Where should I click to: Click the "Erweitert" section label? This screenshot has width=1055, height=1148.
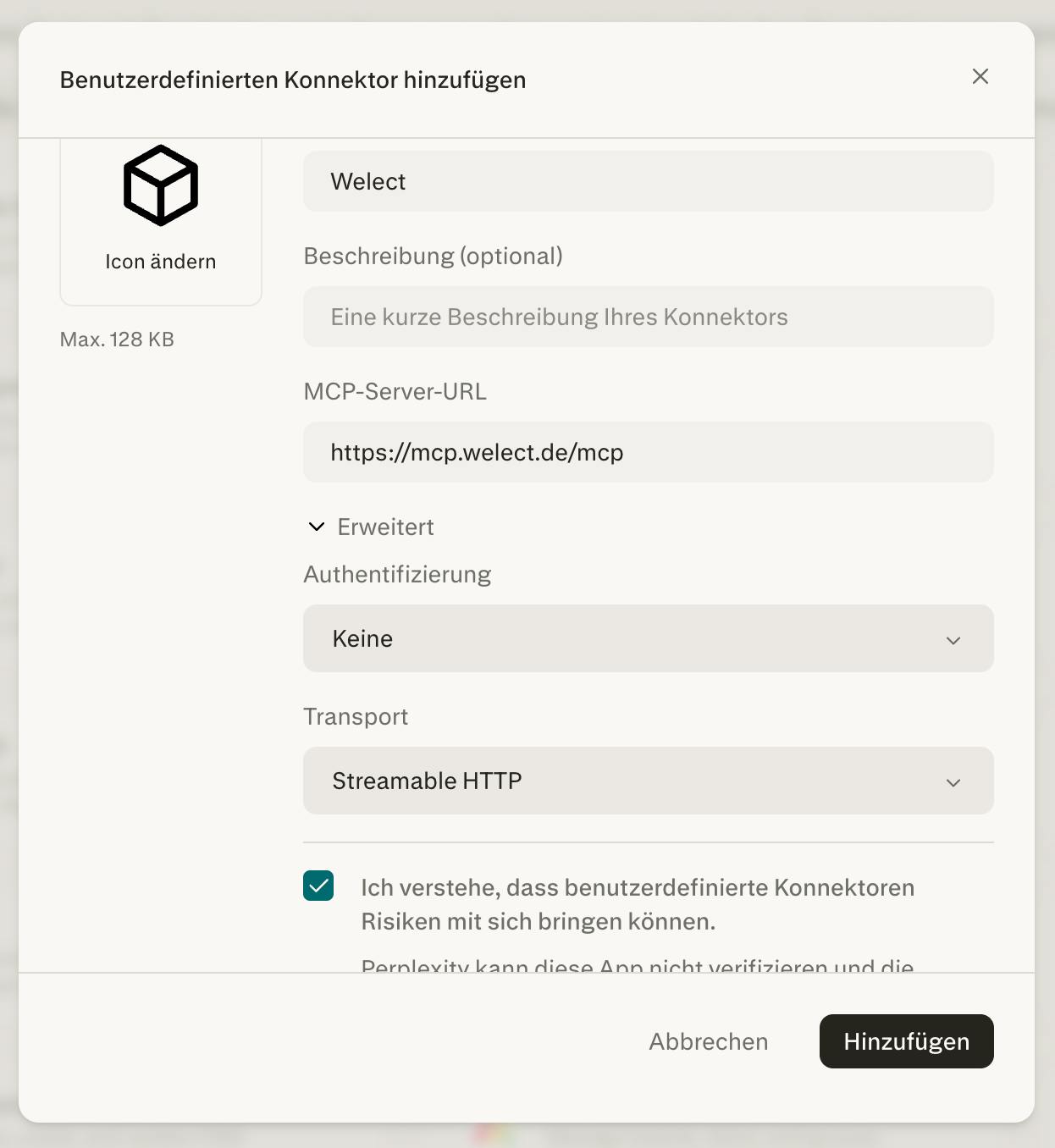pos(385,527)
